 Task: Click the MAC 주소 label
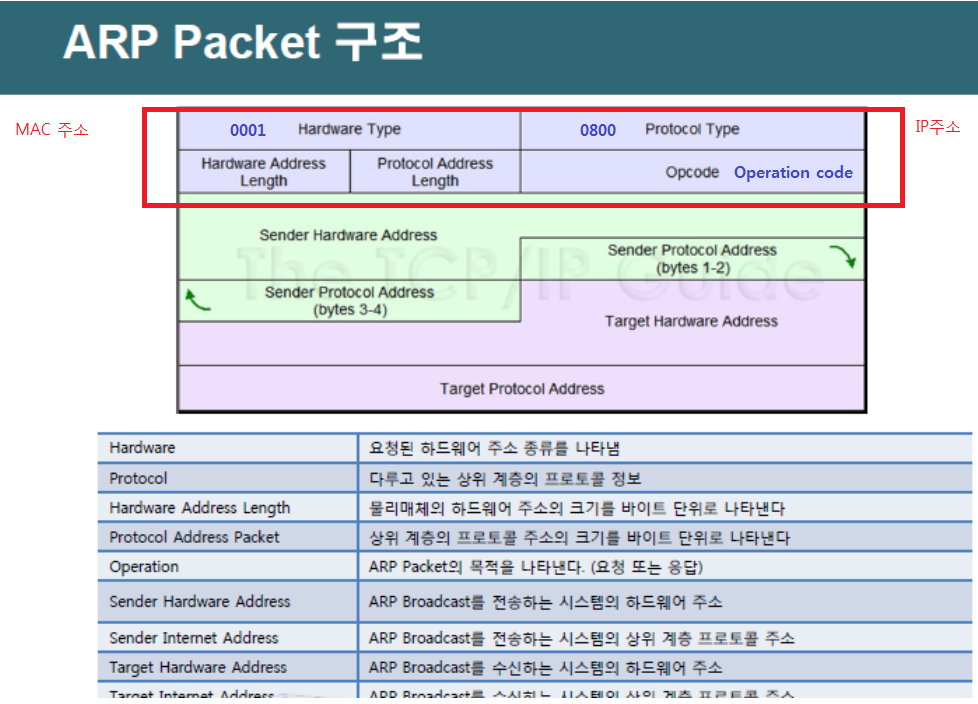[51, 129]
